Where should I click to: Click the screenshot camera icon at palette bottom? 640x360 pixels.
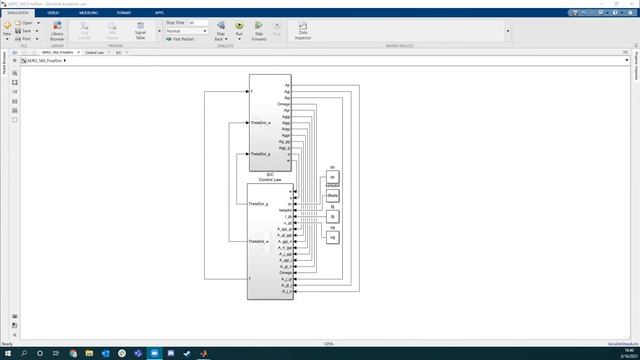coord(15,316)
